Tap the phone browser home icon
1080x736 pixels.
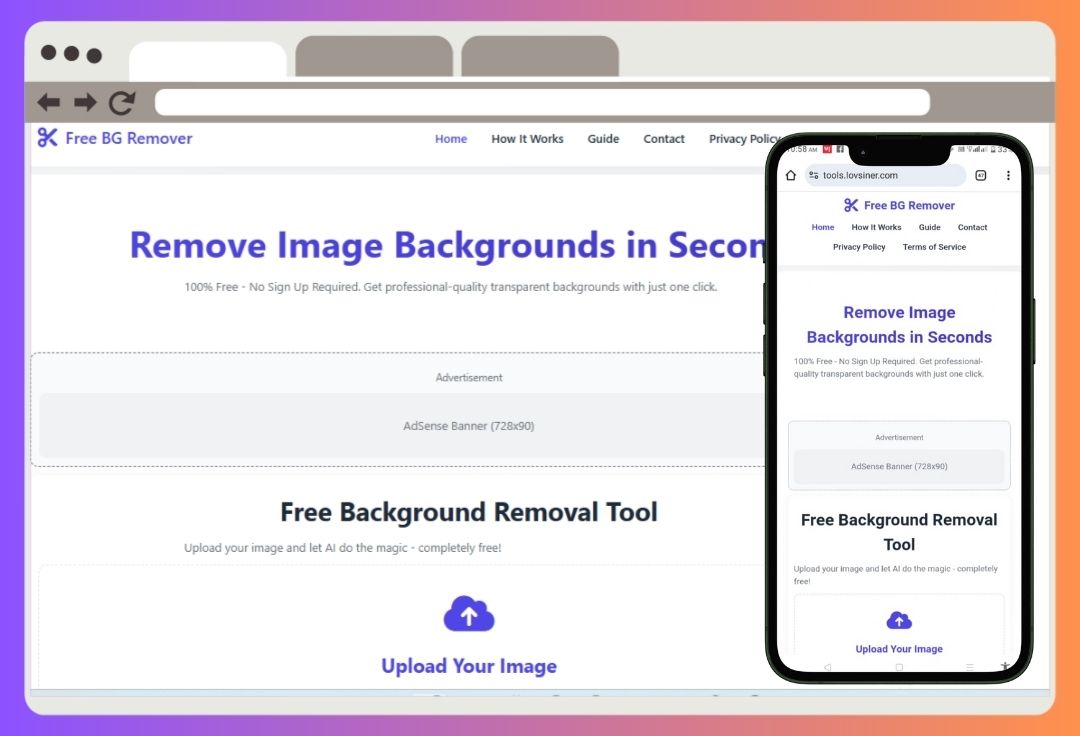click(791, 175)
